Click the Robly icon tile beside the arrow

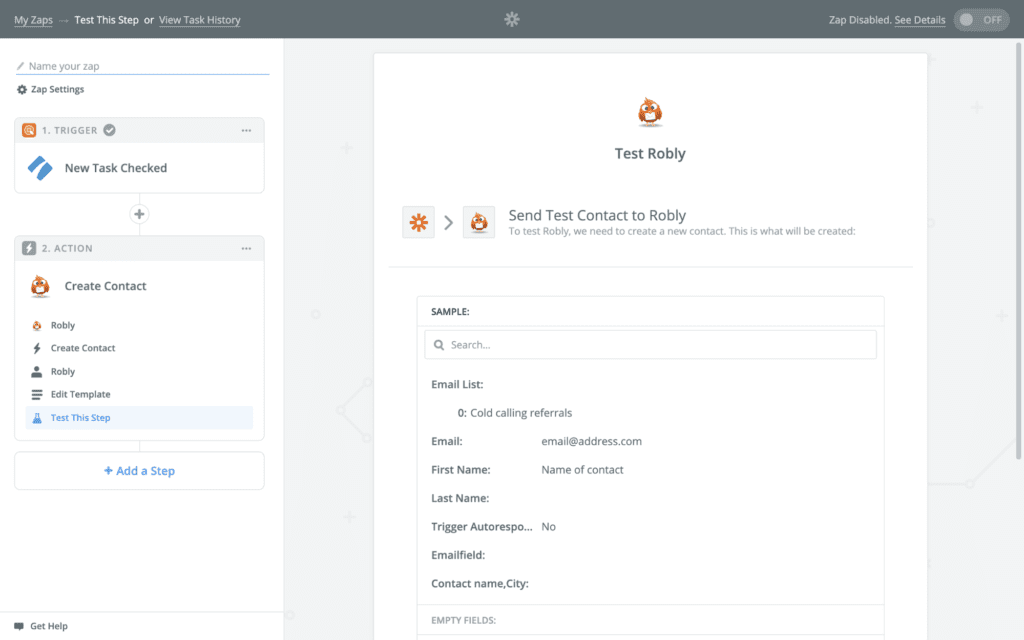479,222
